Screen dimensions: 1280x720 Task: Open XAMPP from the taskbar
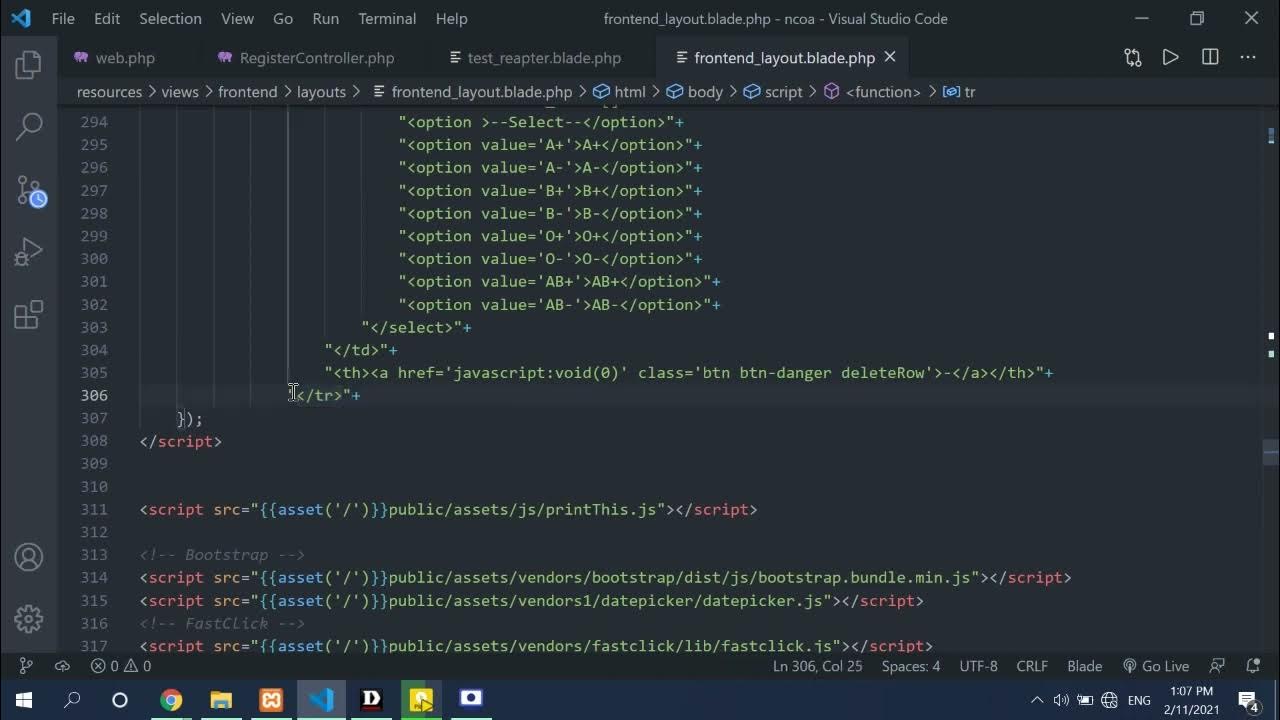271,700
